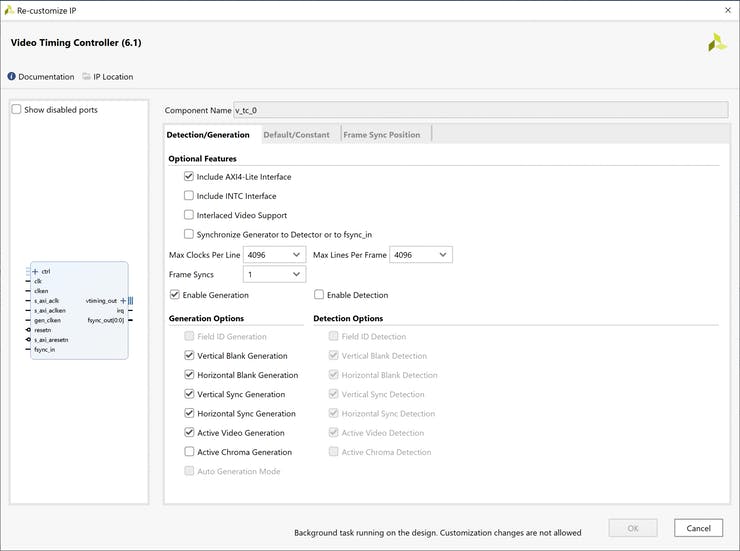This screenshot has width=740, height=551.
Task: Open the Frame Sync Position tab
Action: (381, 135)
